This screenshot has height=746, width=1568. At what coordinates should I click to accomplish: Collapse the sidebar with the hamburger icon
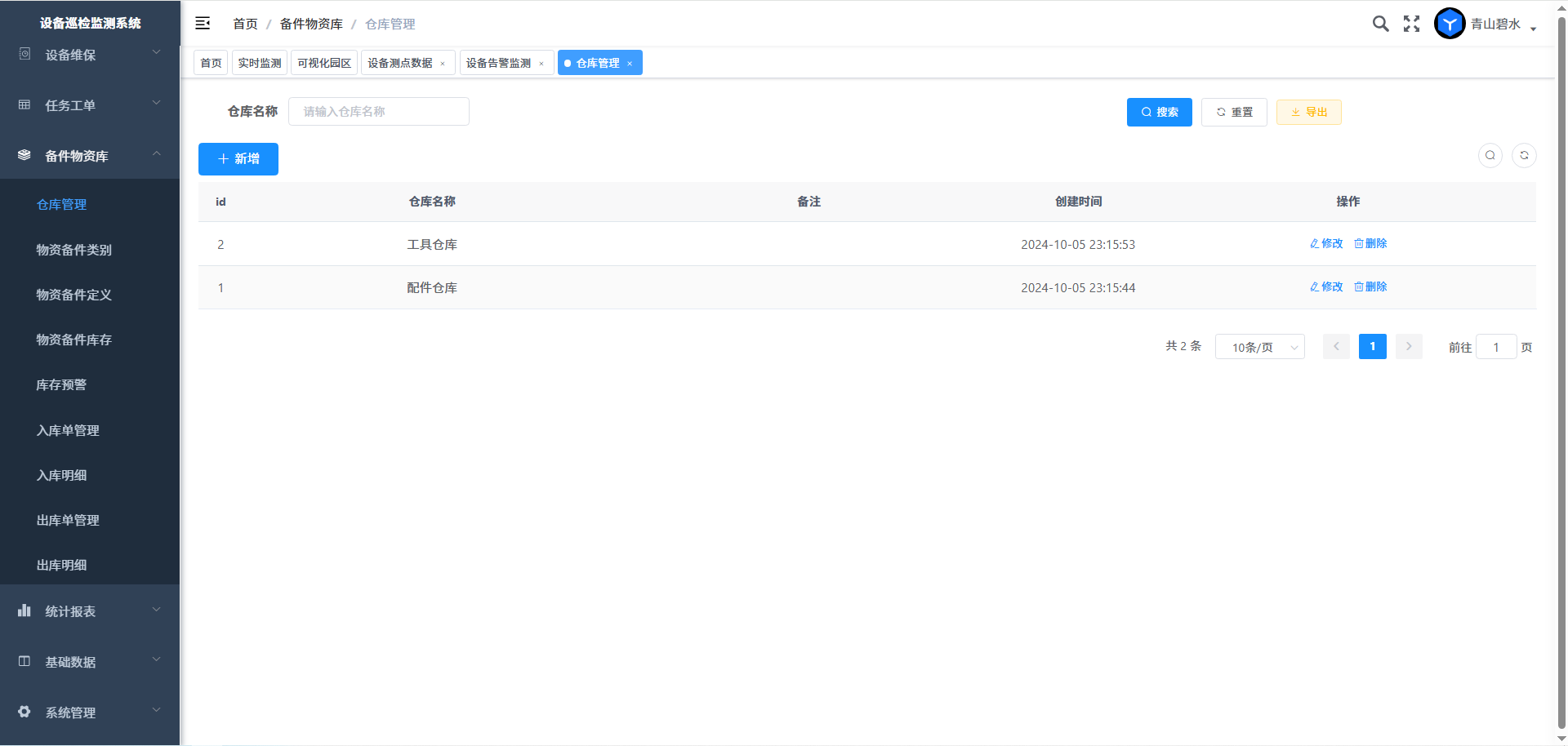[x=203, y=24]
